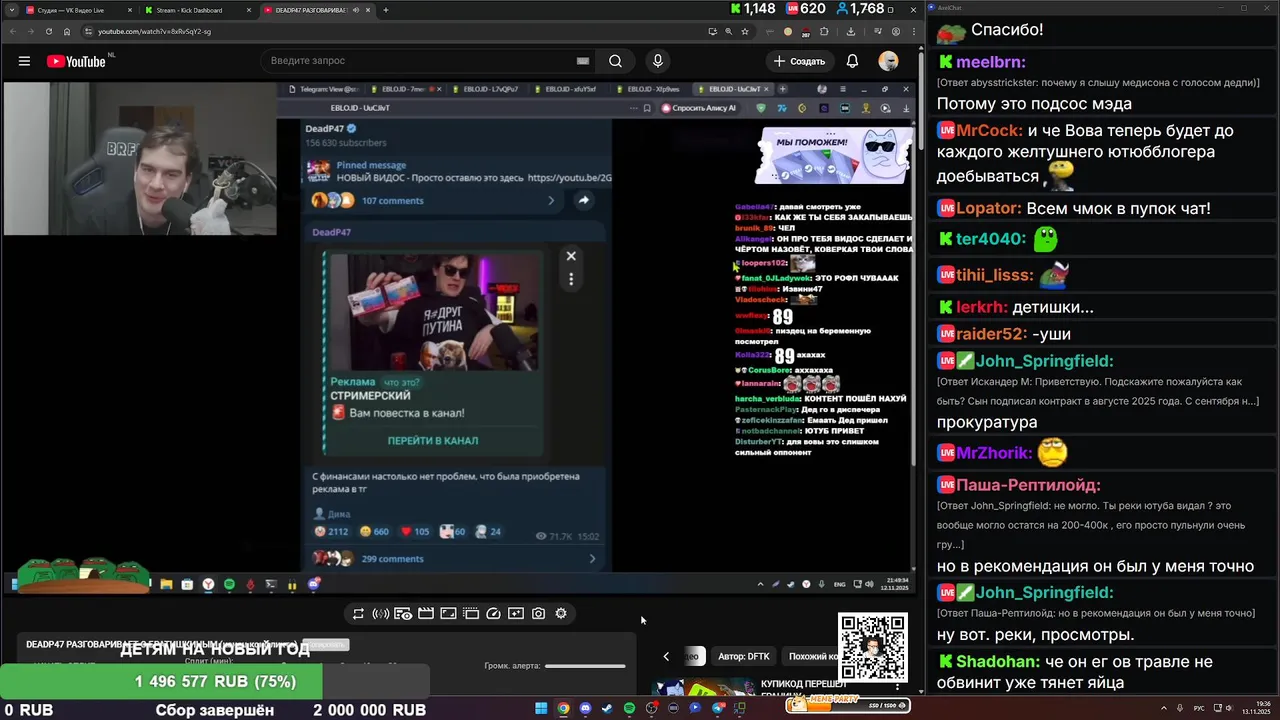Open the Chrome three-dot menu
This screenshot has height=720, width=1280.
(913, 31)
